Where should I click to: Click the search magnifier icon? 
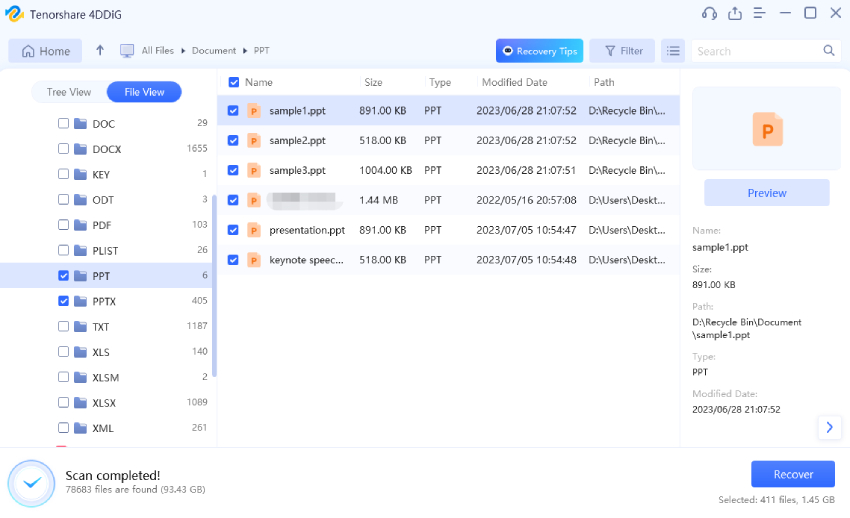(829, 50)
